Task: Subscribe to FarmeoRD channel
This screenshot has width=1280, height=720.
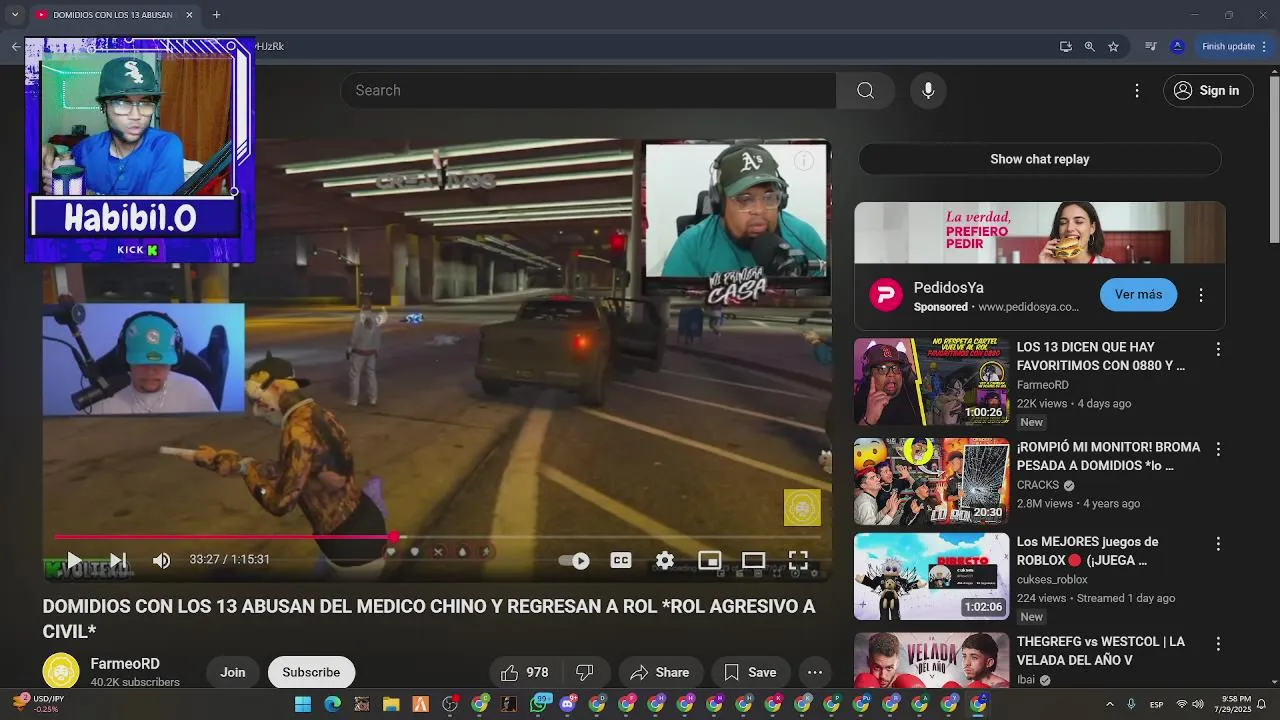Action: (x=311, y=672)
